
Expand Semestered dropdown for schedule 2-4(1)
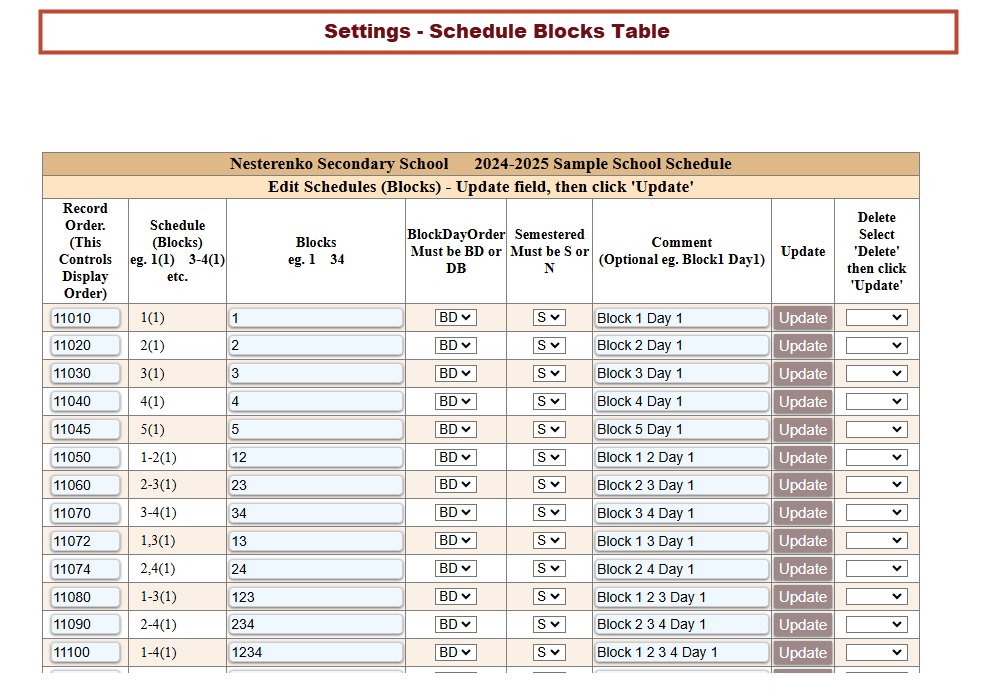coord(549,625)
